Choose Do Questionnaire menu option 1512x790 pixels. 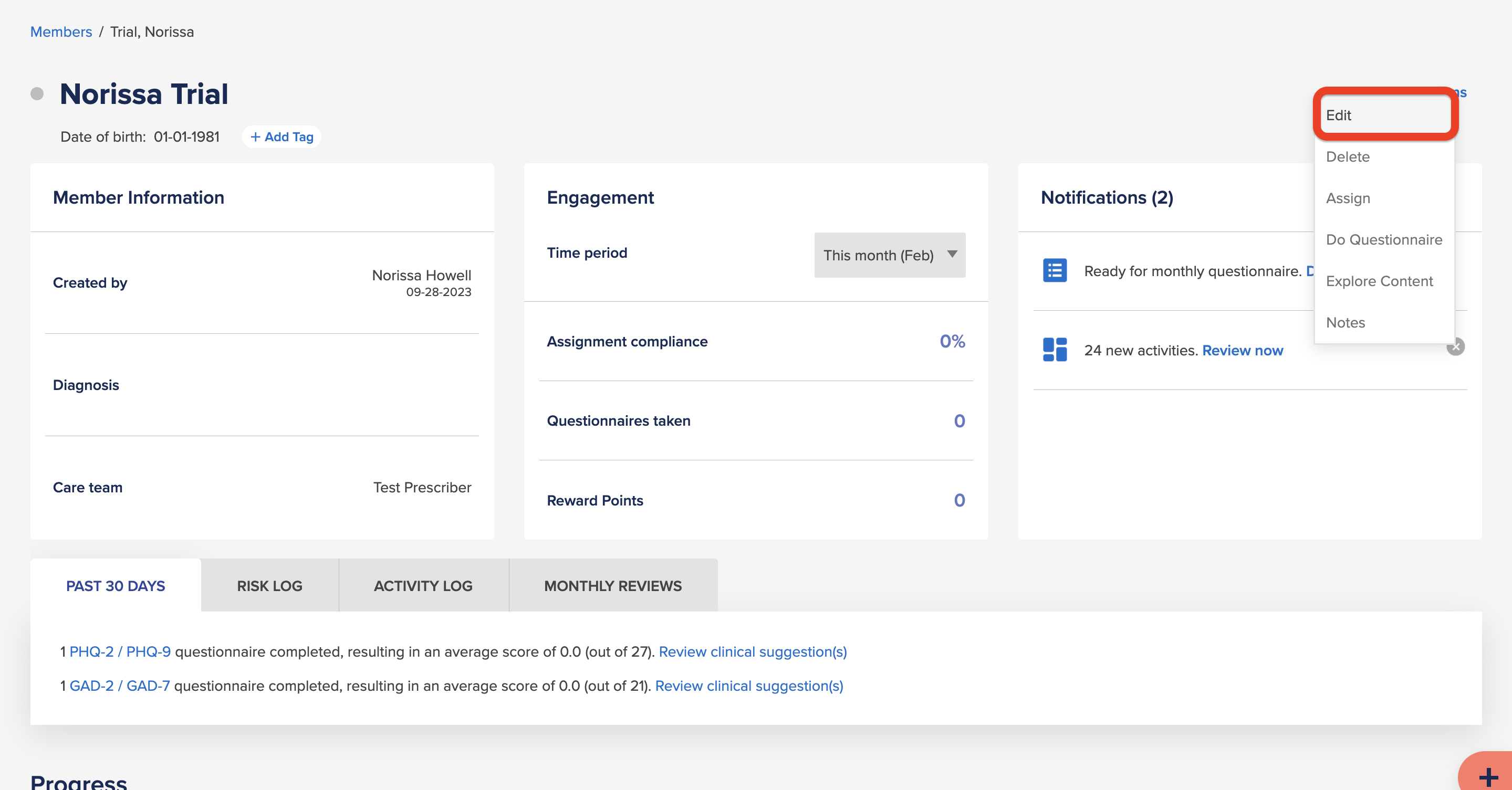[1384, 239]
